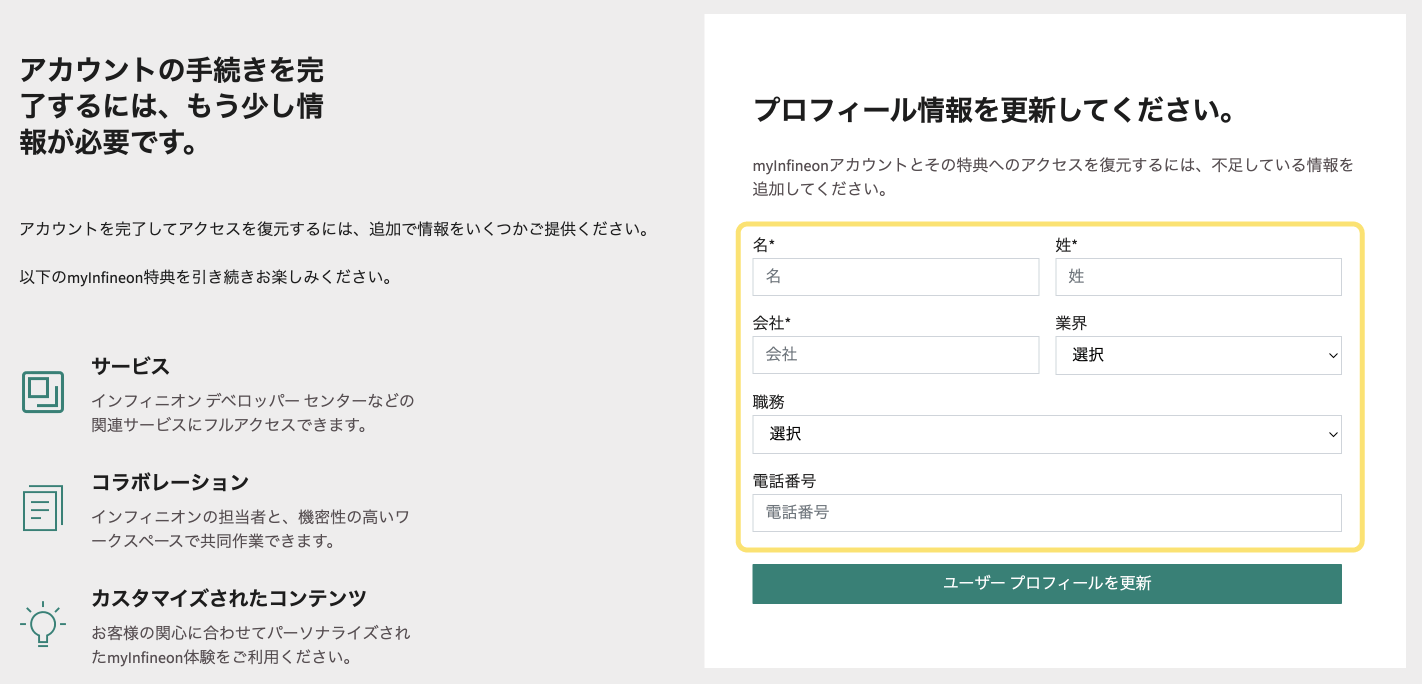Open the 職務 job function dropdown
The width and height of the screenshot is (1422, 684).
[1047, 434]
